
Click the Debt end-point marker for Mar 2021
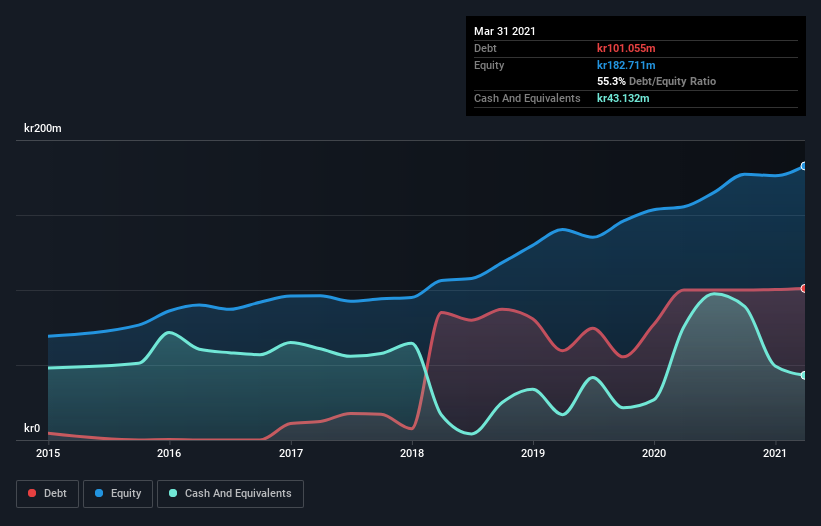click(804, 288)
